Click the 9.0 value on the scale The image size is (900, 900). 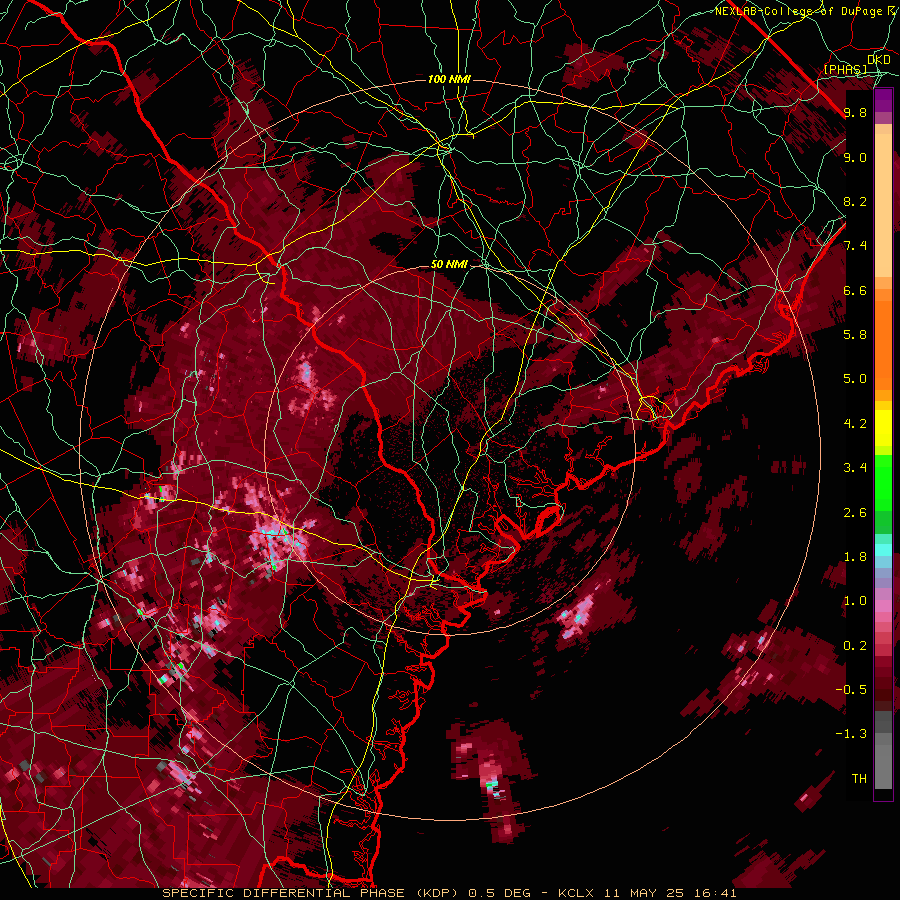(x=855, y=158)
